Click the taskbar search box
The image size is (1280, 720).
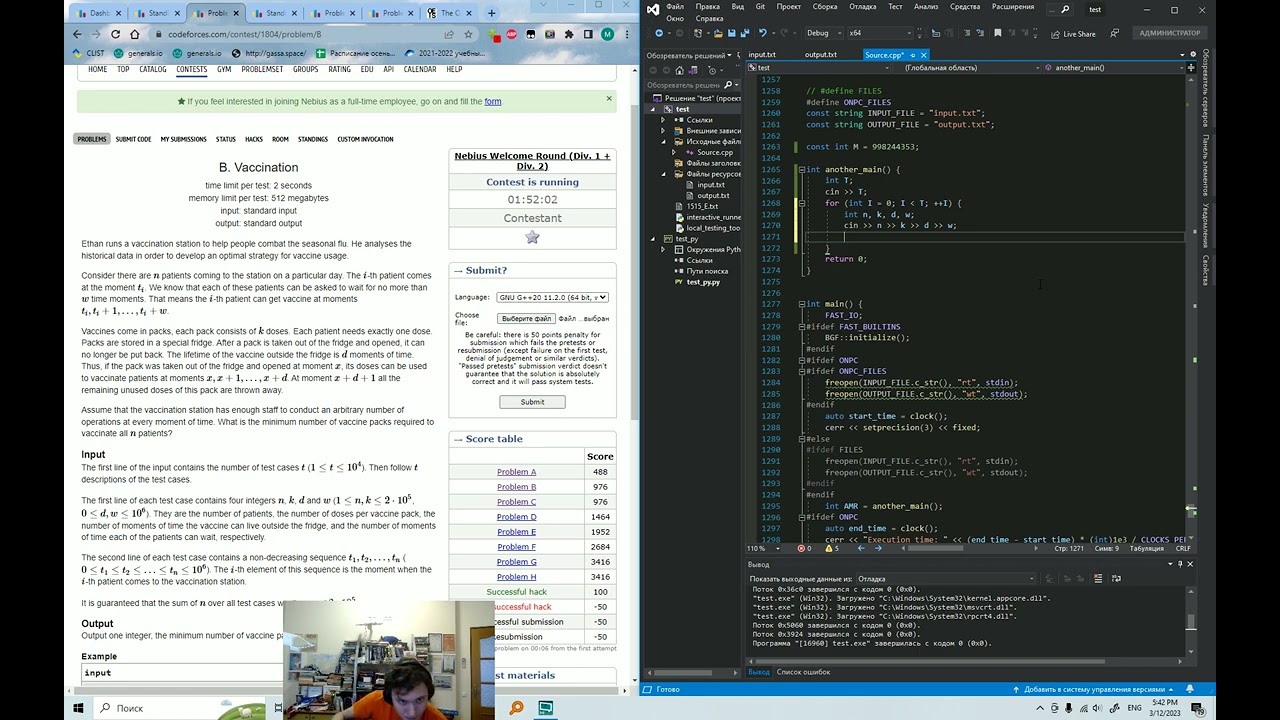[x=180, y=708]
